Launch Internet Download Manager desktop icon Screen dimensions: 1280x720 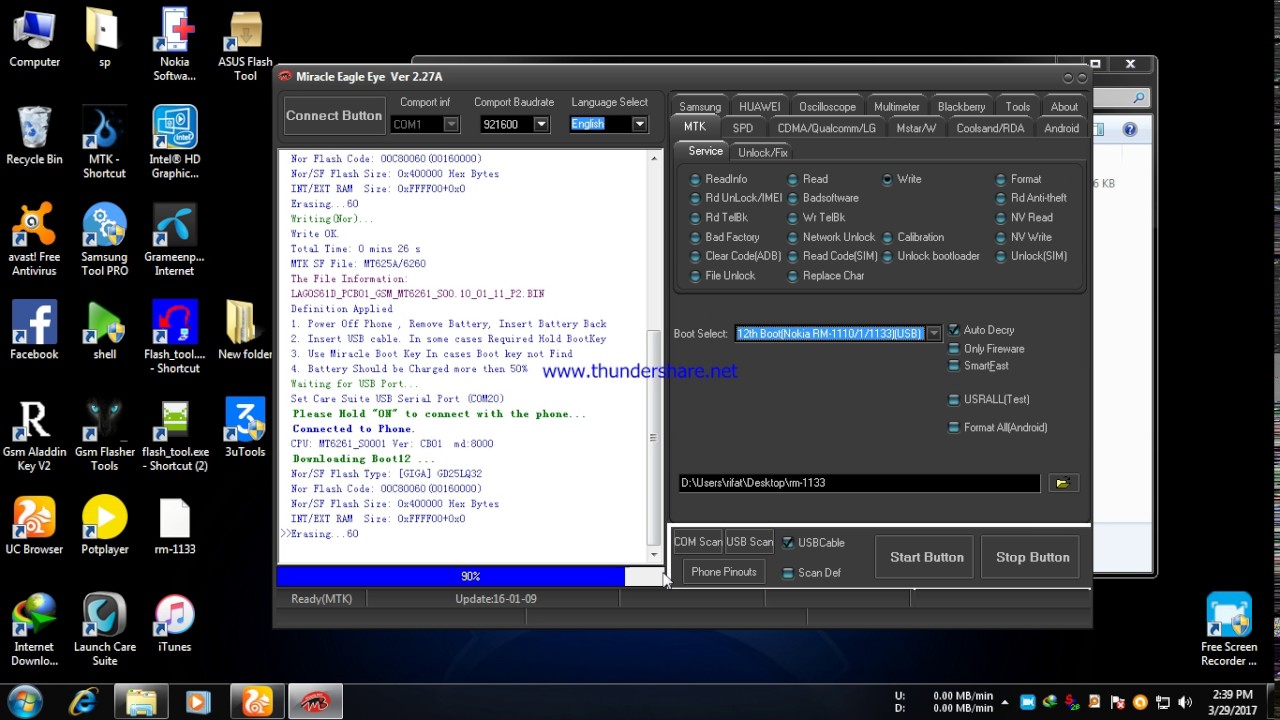[34, 630]
